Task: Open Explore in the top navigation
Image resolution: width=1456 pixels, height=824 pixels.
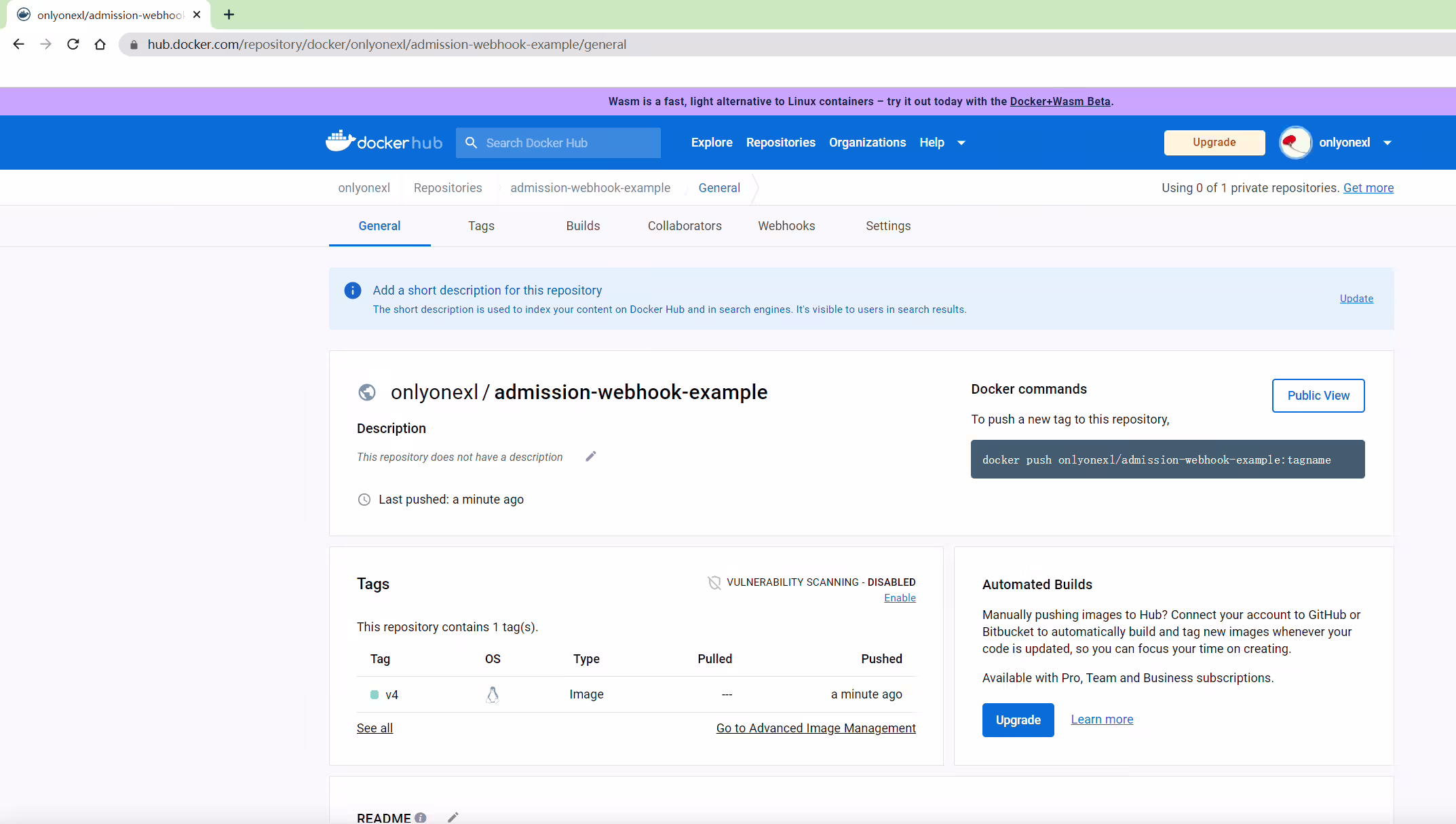Action: click(712, 143)
